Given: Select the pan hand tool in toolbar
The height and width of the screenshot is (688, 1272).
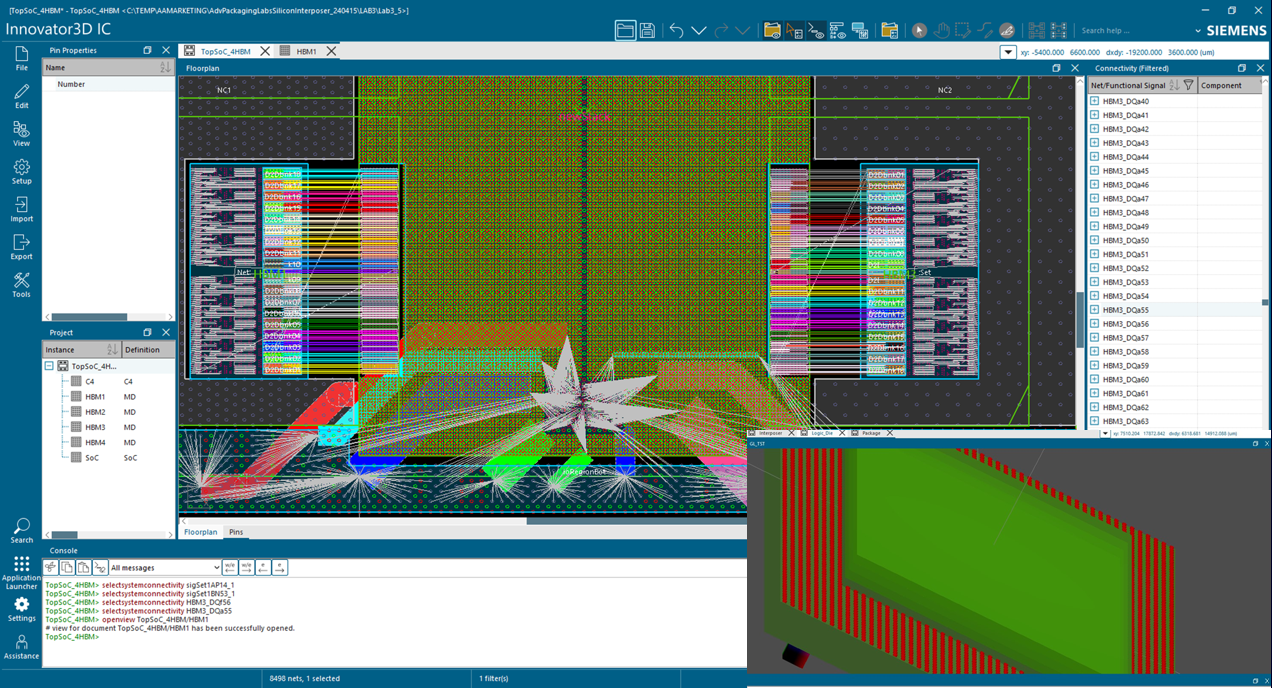Looking at the screenshot, I should pos(941,30).
